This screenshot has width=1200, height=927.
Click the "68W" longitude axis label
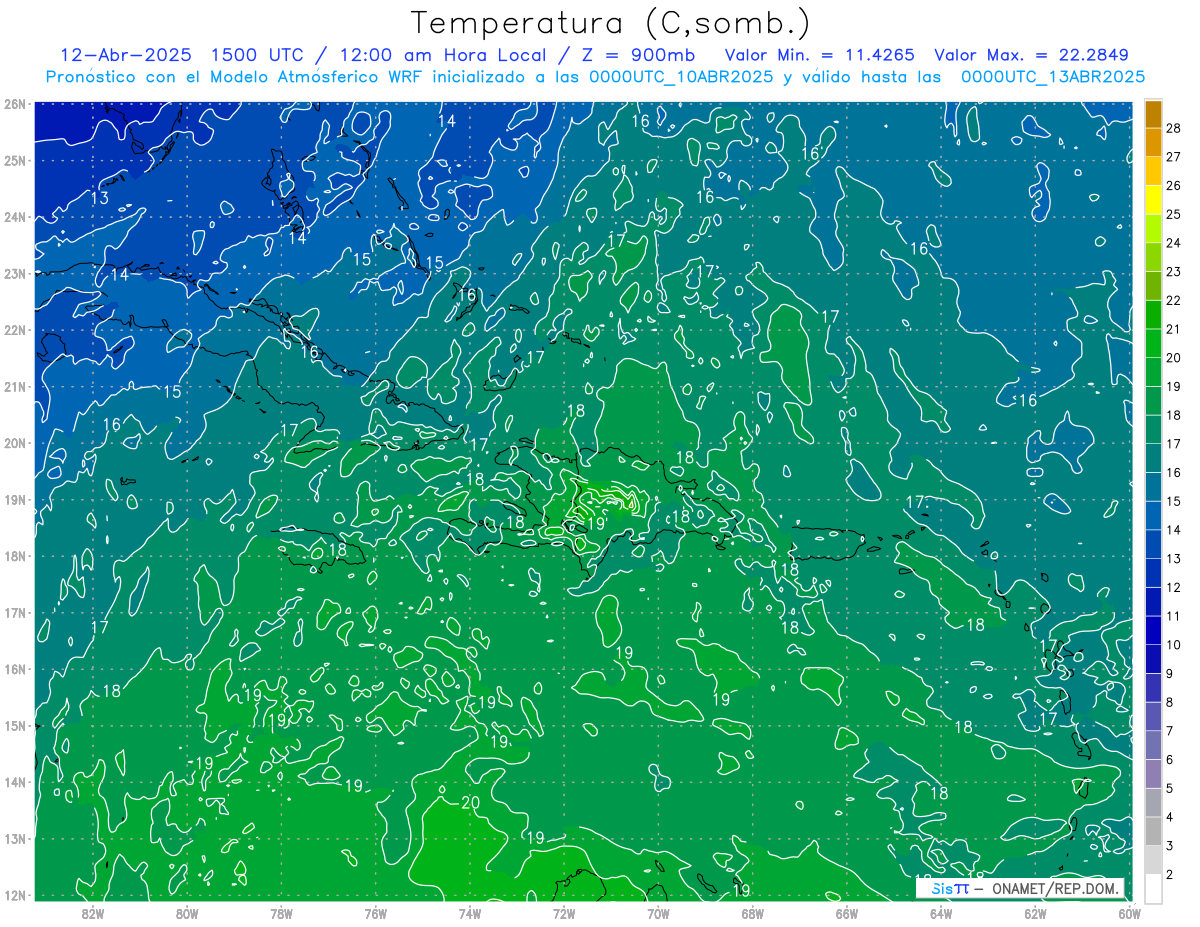[x=753, y=913]
